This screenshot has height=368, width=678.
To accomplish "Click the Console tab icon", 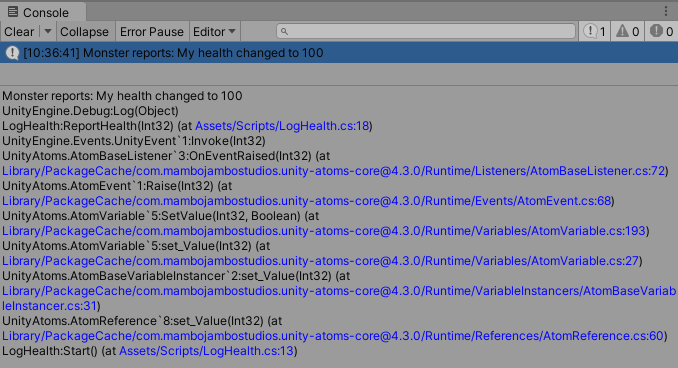I will [13, 12].
